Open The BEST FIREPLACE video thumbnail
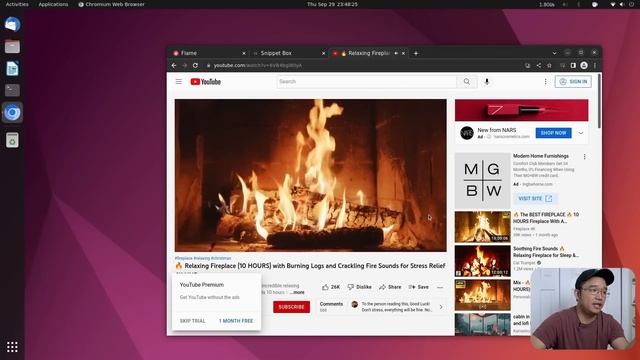 tap(482, 227)
